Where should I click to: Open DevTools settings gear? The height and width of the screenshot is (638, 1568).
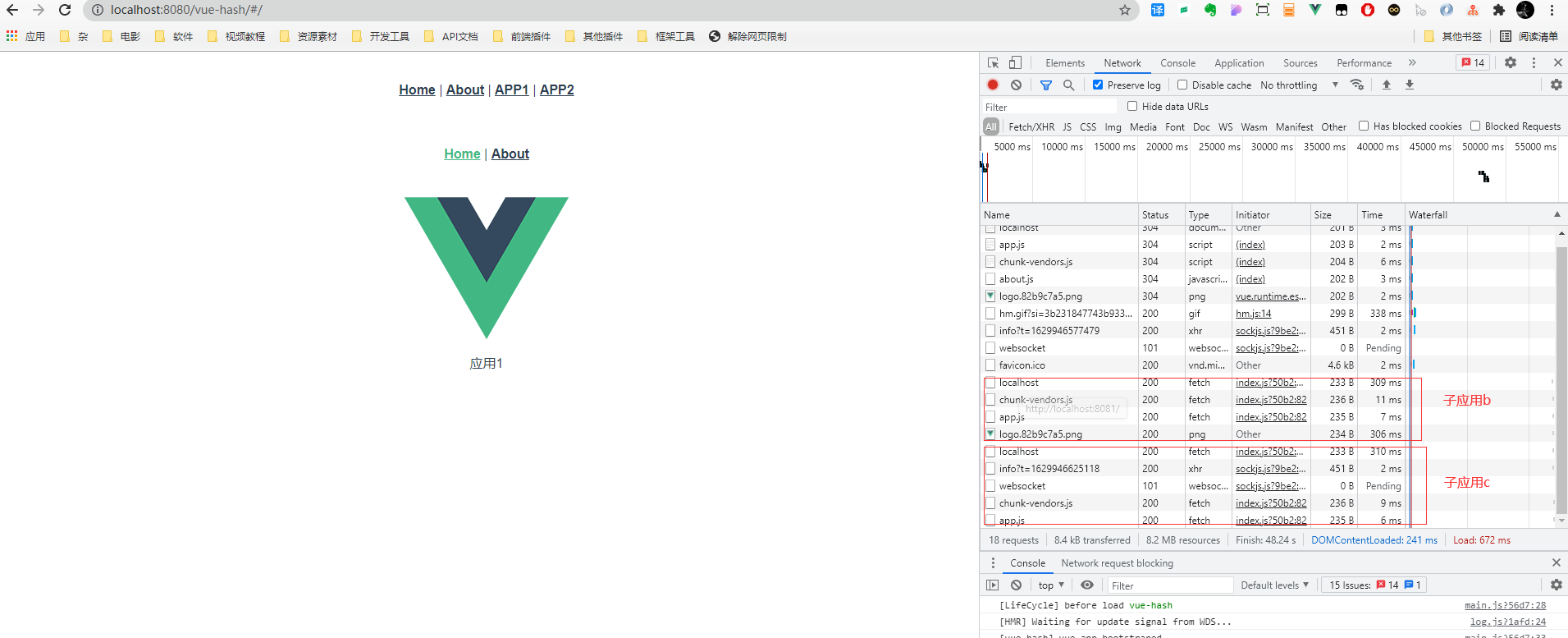tap(1511, 62)
